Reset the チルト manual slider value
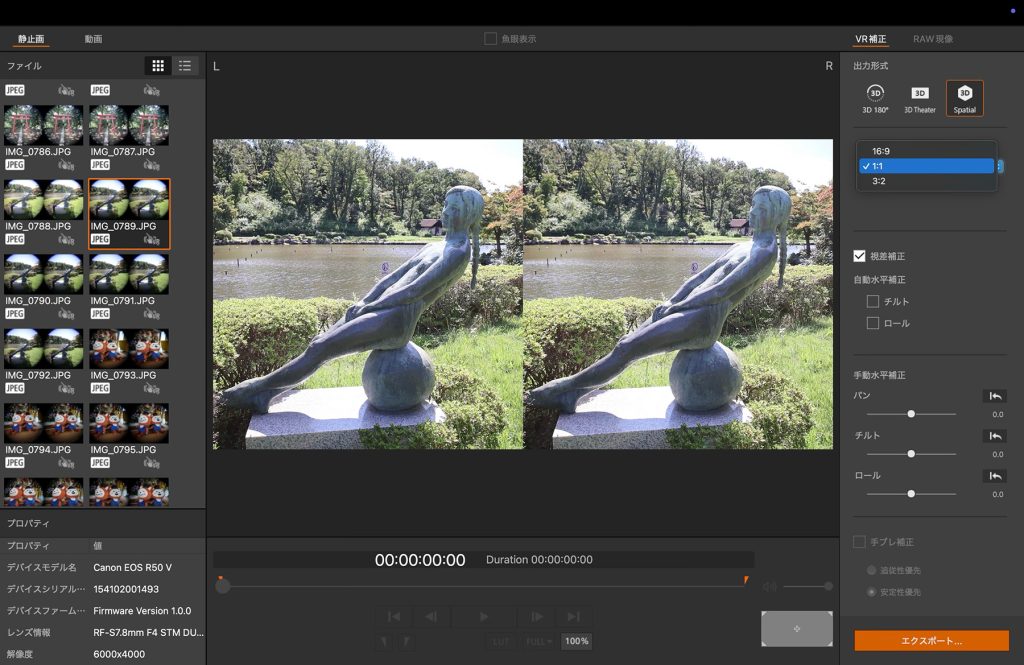 click(993, 436)
